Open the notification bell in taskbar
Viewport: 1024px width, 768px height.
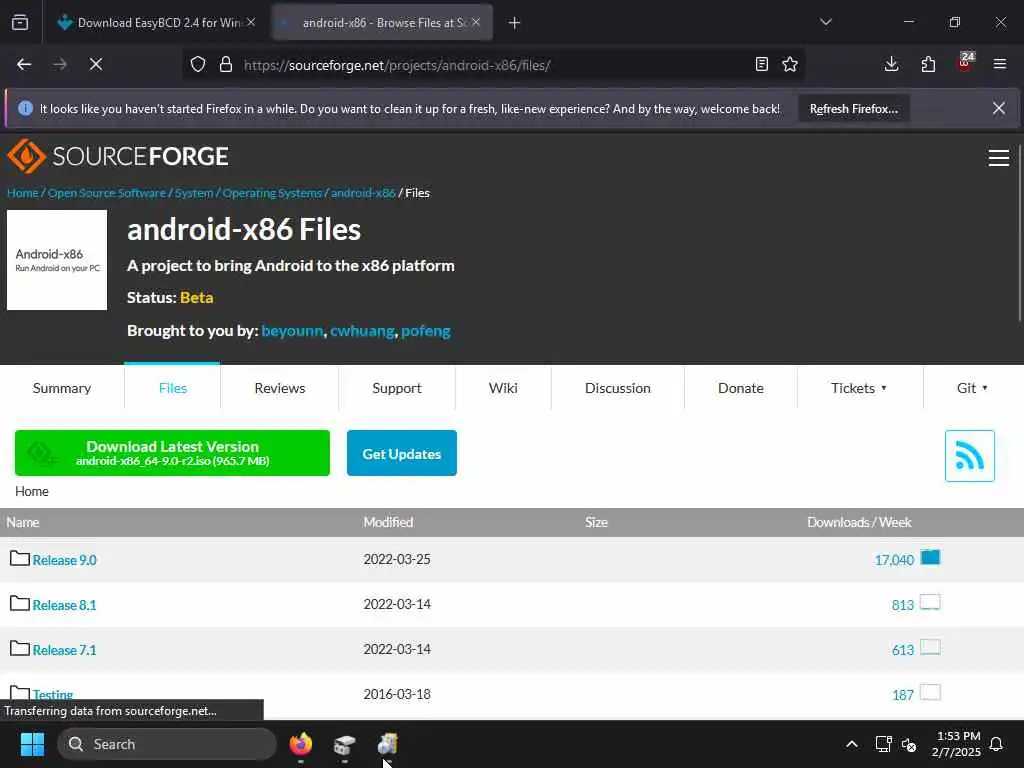pyautogui.click(x=996, y=744)
